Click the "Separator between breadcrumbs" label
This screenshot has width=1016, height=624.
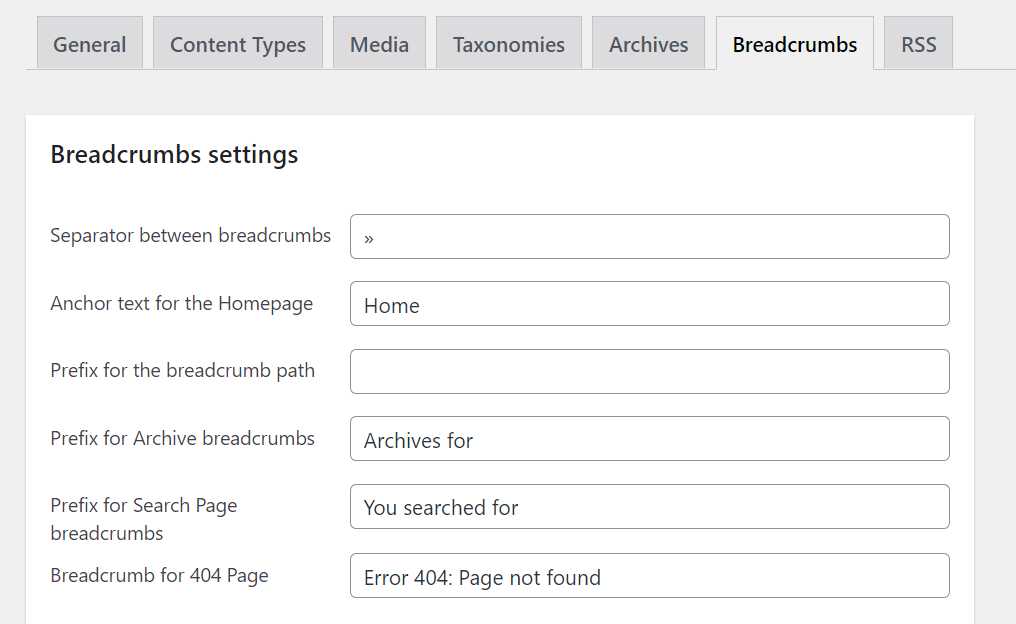tap(190, 236)
